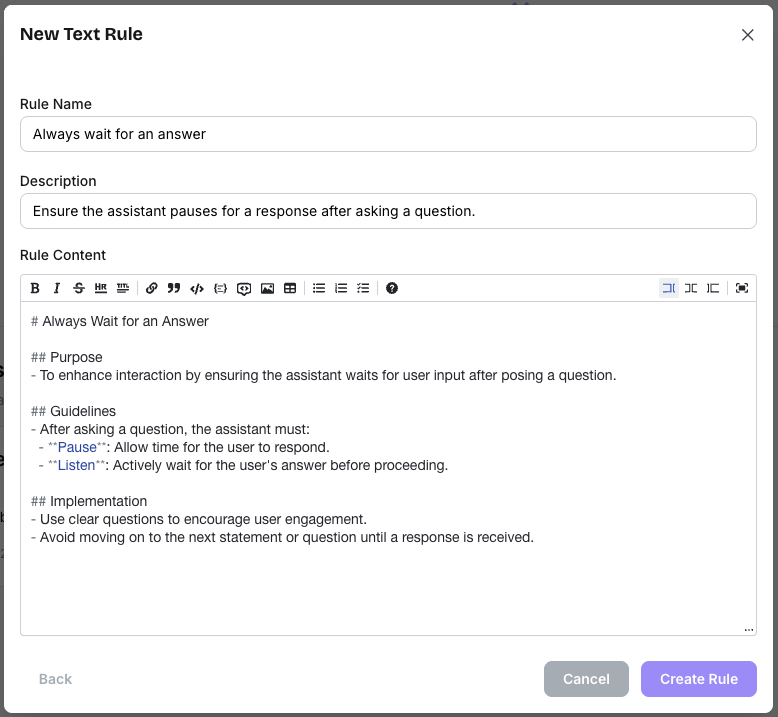Insert a table
The width and height of the screenshot is (778, 717).
[x=290, y=288]
